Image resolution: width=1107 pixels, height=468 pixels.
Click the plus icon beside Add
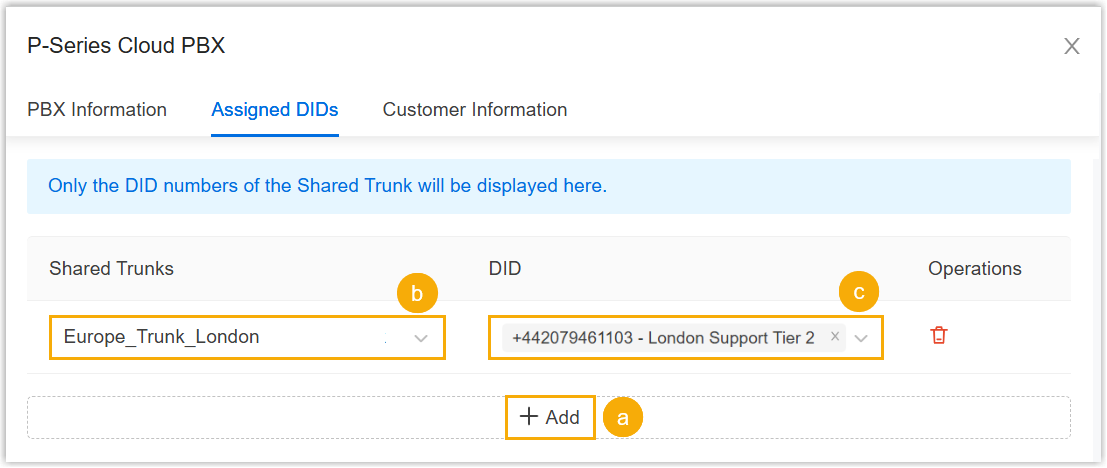(529, 417)
